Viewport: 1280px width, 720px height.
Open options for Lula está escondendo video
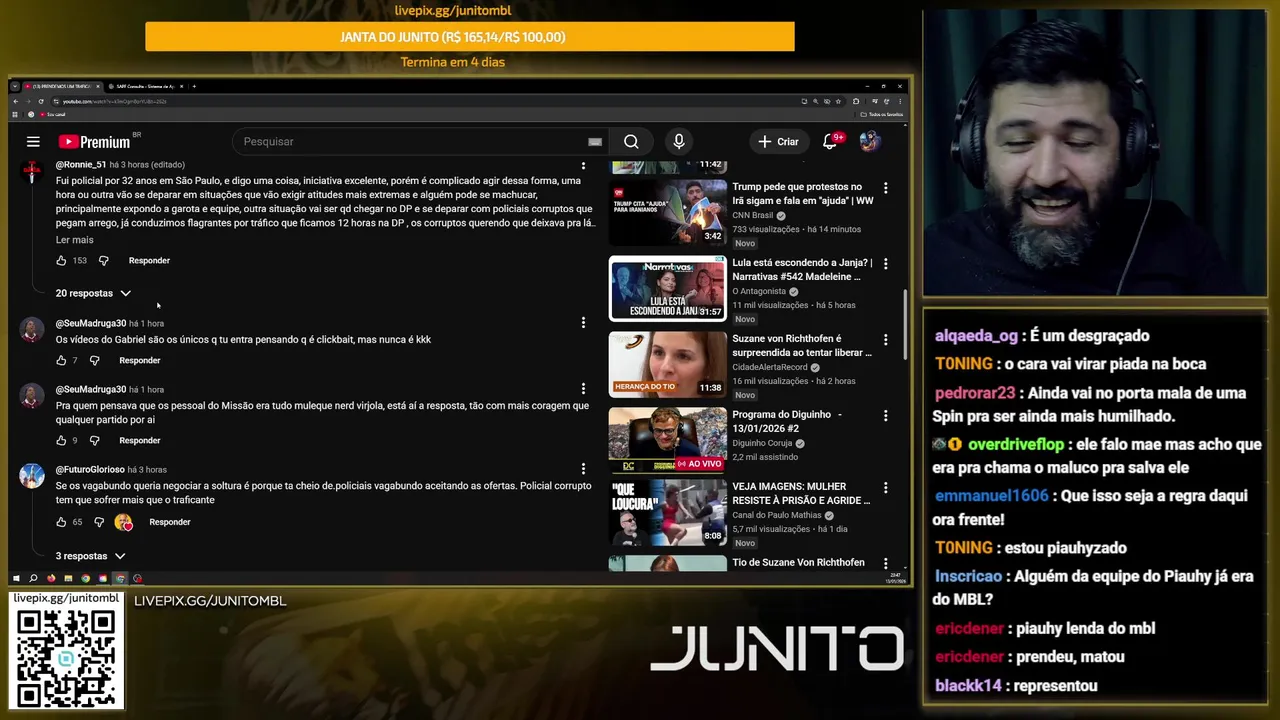pyautogui.click(x=885, y=264)
